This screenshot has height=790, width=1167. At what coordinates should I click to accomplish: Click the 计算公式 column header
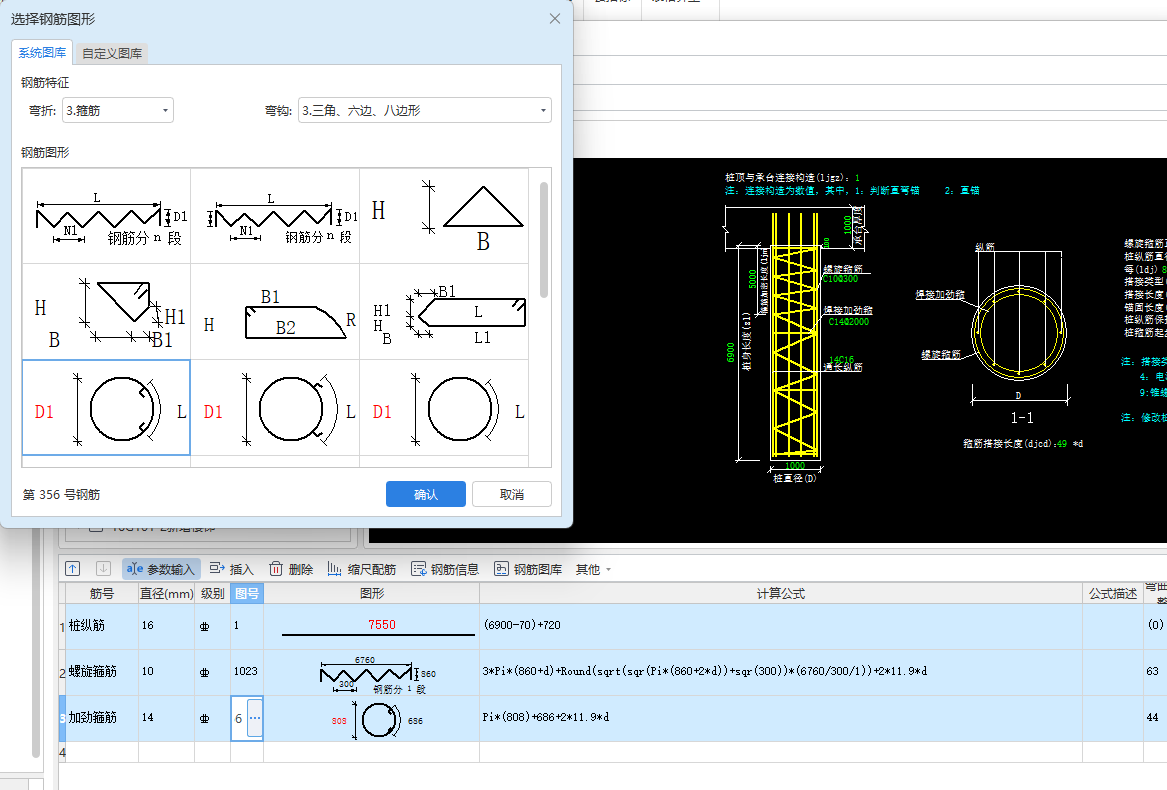pyautogui.click(x=781, y=593)
